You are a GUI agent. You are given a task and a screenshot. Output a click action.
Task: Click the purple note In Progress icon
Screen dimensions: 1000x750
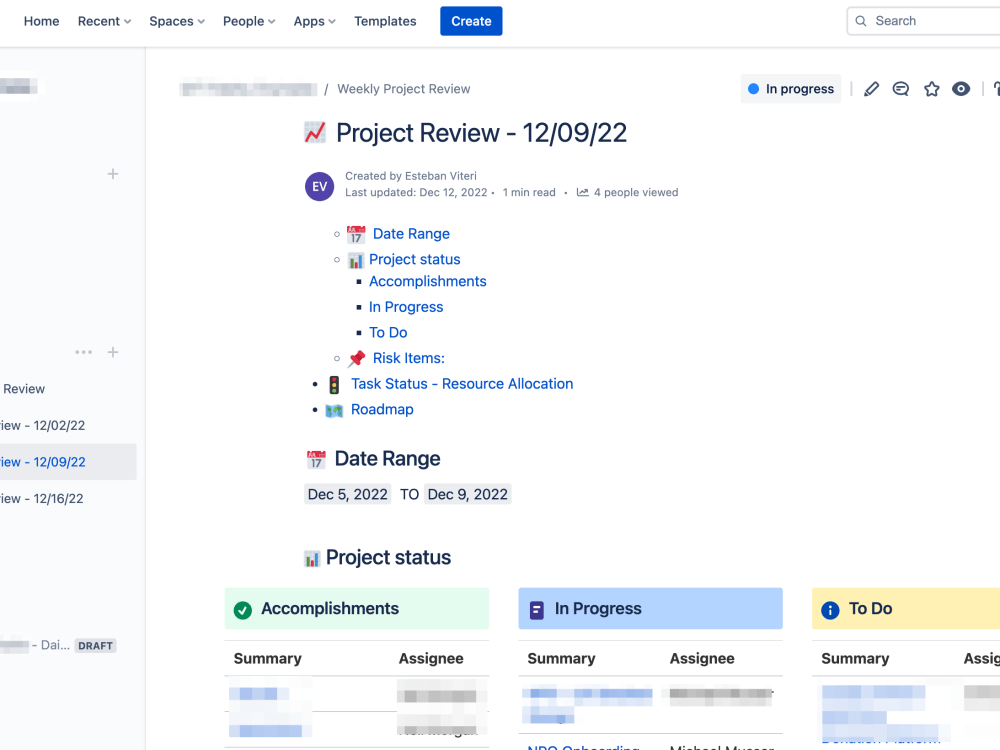point(537,610)
